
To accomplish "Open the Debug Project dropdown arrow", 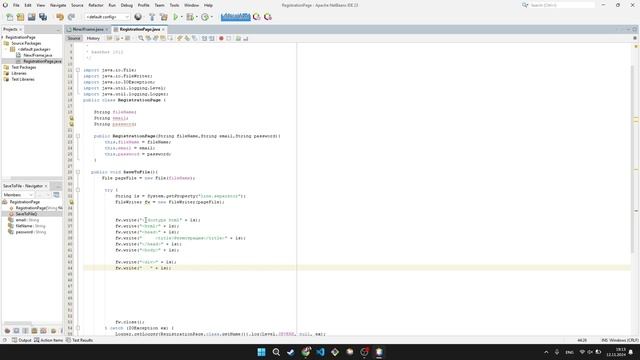I will pos(196,17).
